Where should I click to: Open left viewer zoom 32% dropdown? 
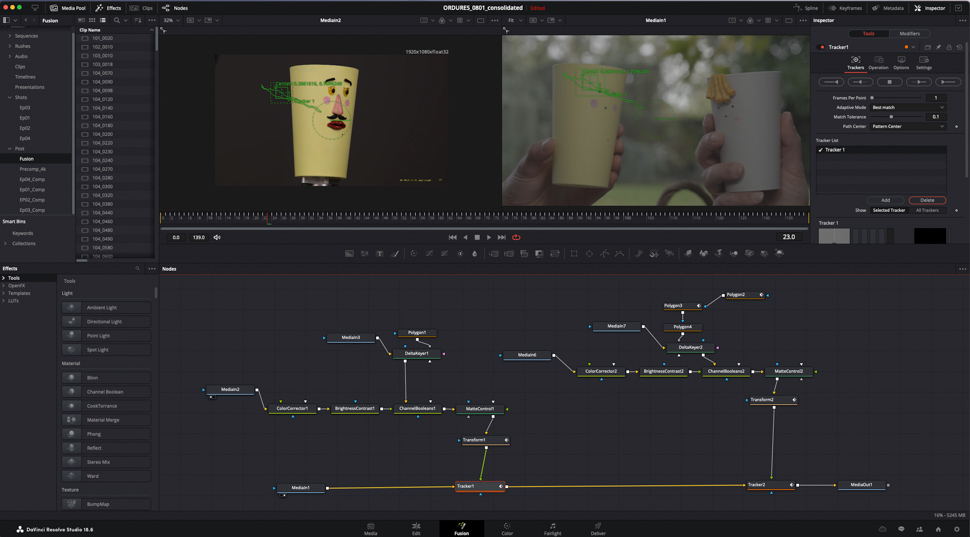[172, 20]
